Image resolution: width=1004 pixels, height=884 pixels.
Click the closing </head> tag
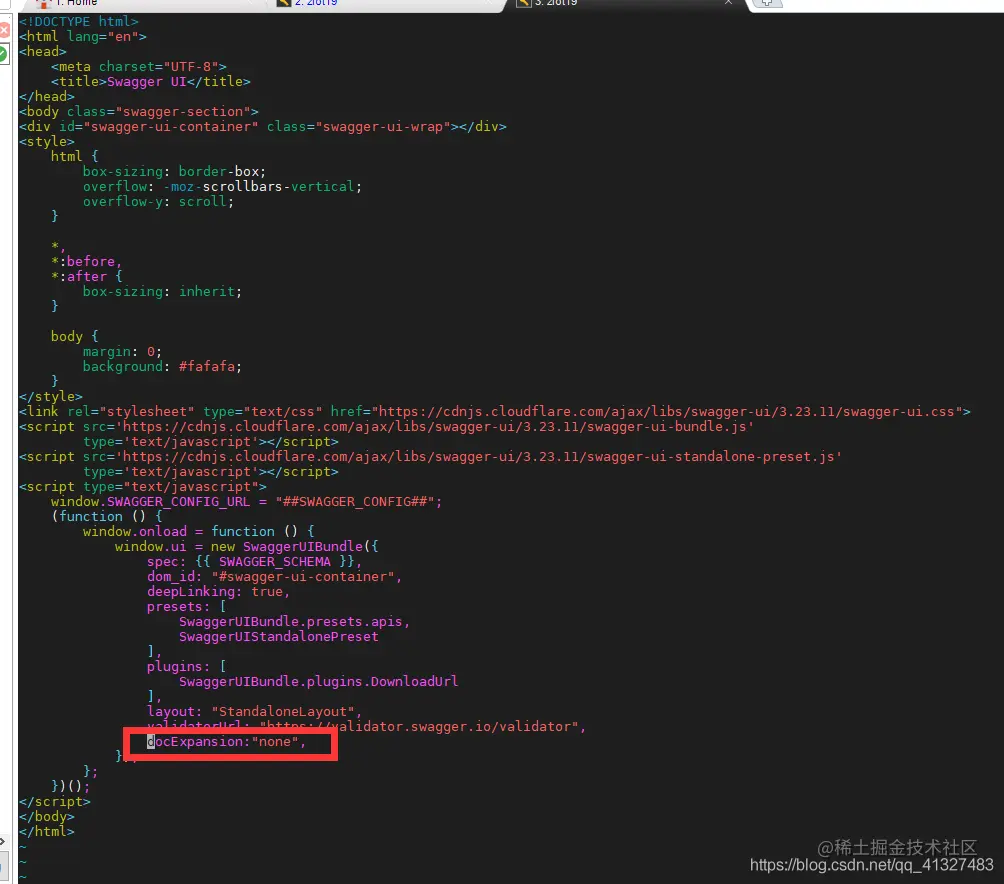[x=47, y=97]
